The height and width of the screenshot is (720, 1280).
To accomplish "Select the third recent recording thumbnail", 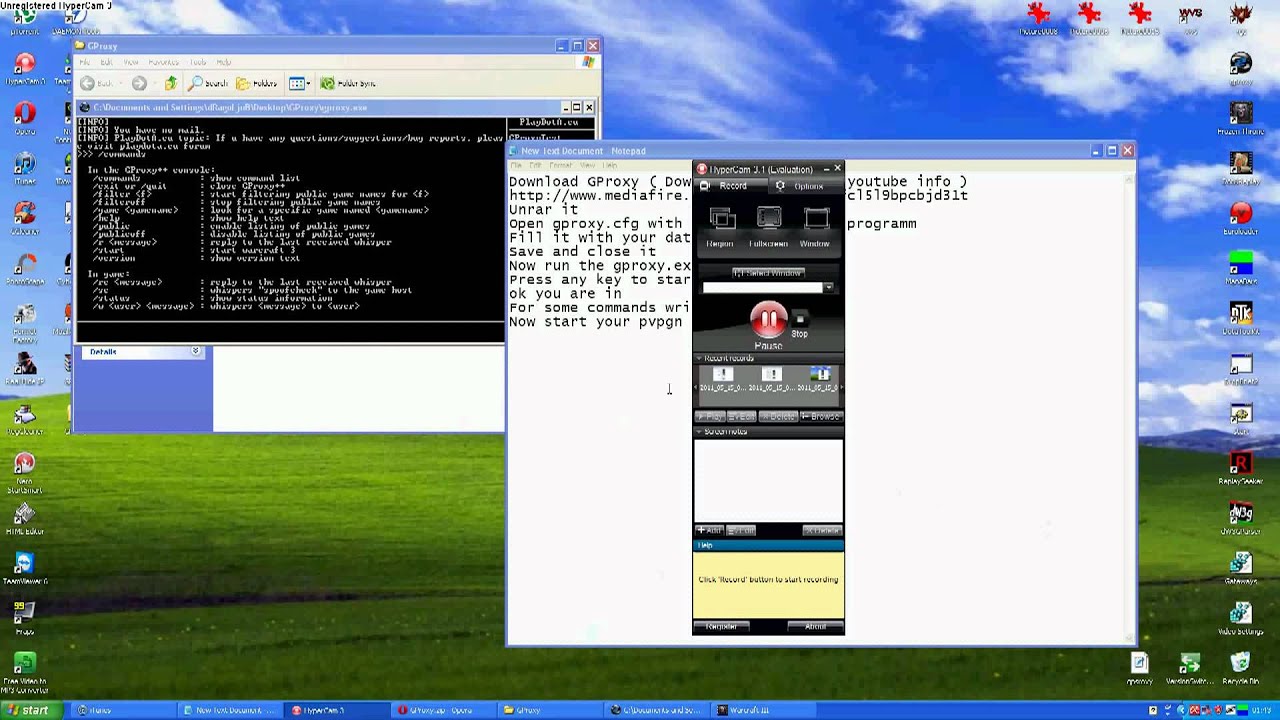I will (x=818, y=380).
